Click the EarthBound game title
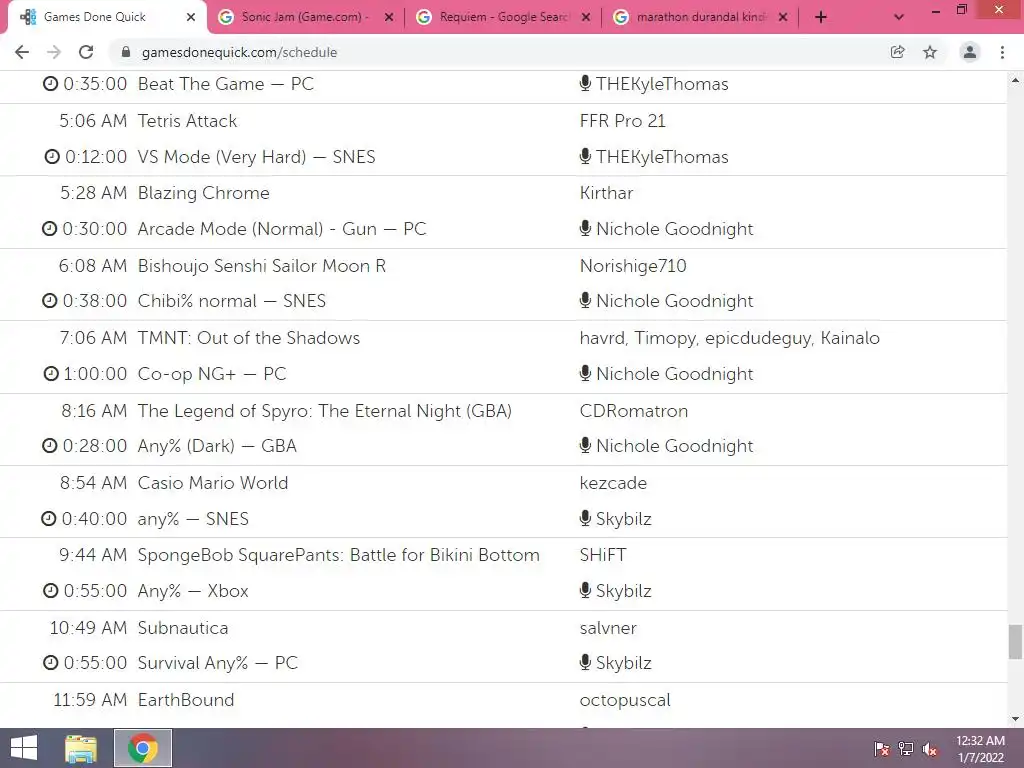The image size is (1024, 768). point(186,699)
